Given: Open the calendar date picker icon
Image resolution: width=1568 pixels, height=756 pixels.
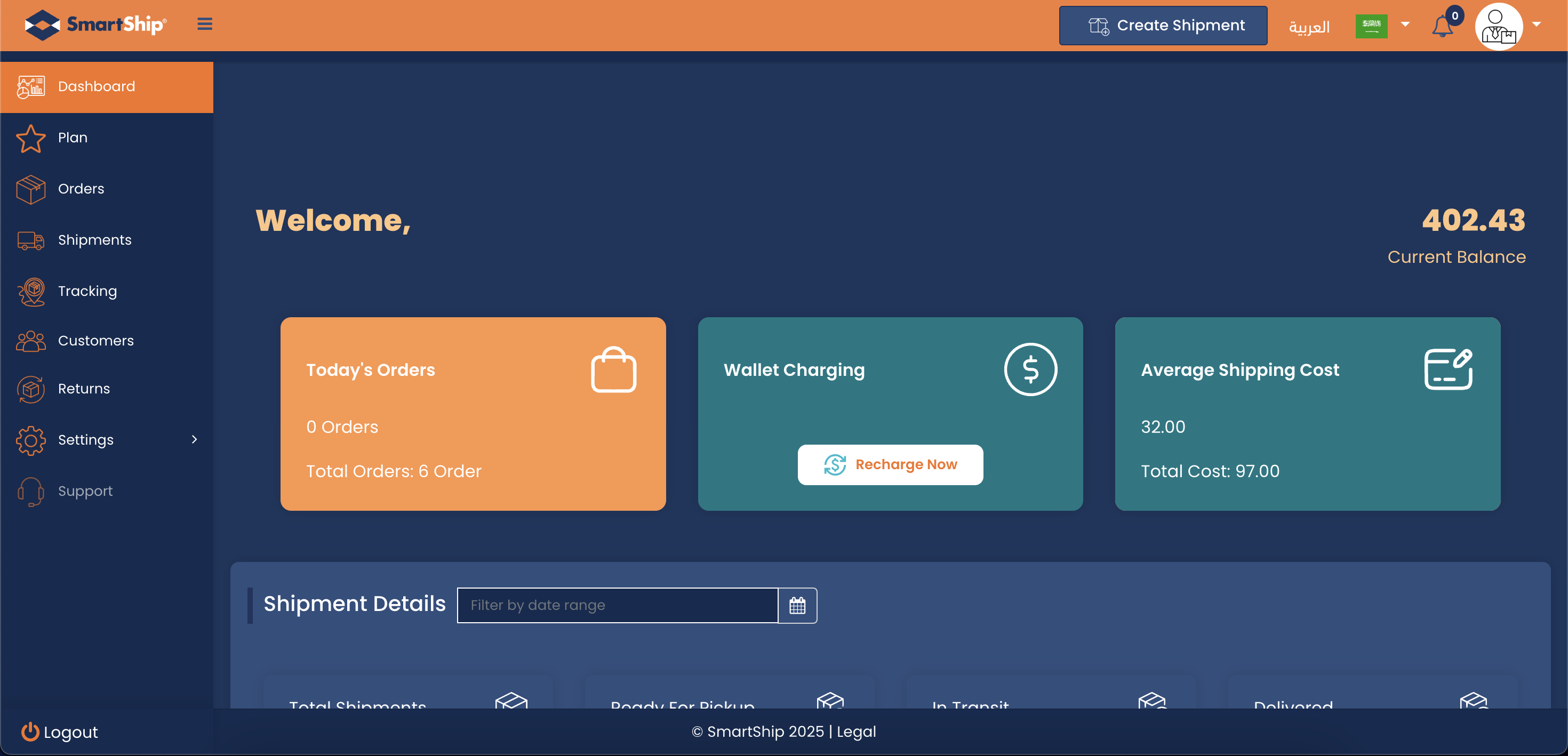Looking at the screenshot, I should [797, 605].
